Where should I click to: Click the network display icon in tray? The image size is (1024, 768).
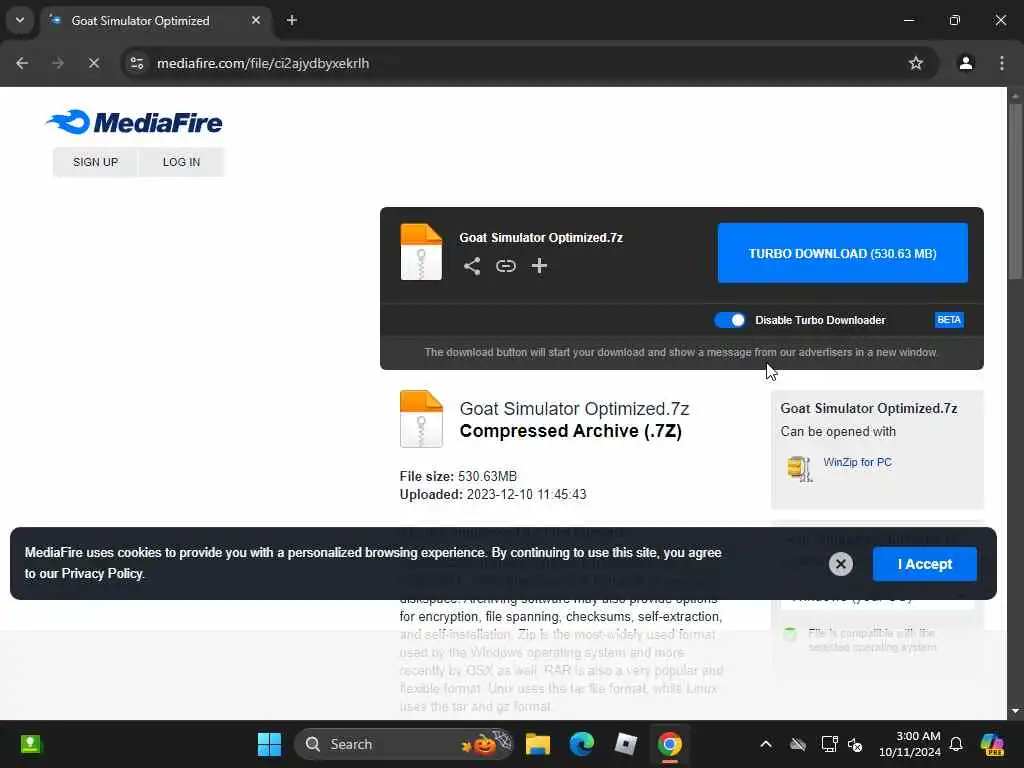829,744
